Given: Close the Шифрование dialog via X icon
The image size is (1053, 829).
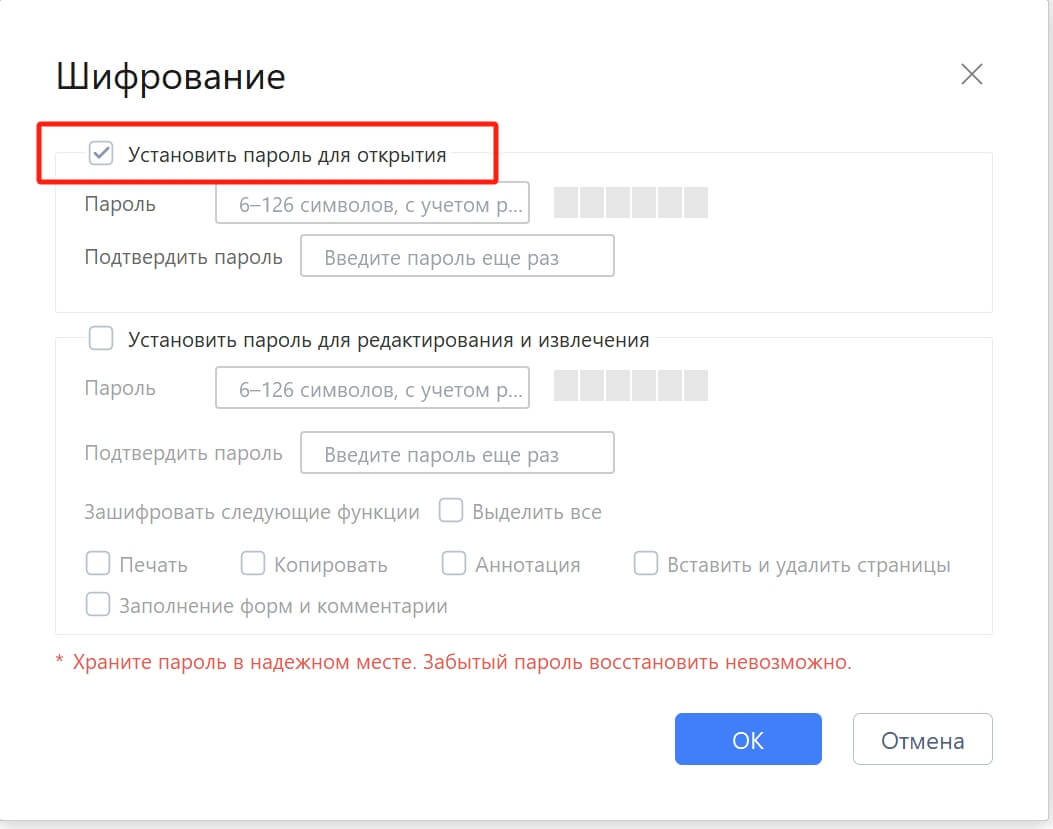Looking at the screenshot, I should point(970,73).
